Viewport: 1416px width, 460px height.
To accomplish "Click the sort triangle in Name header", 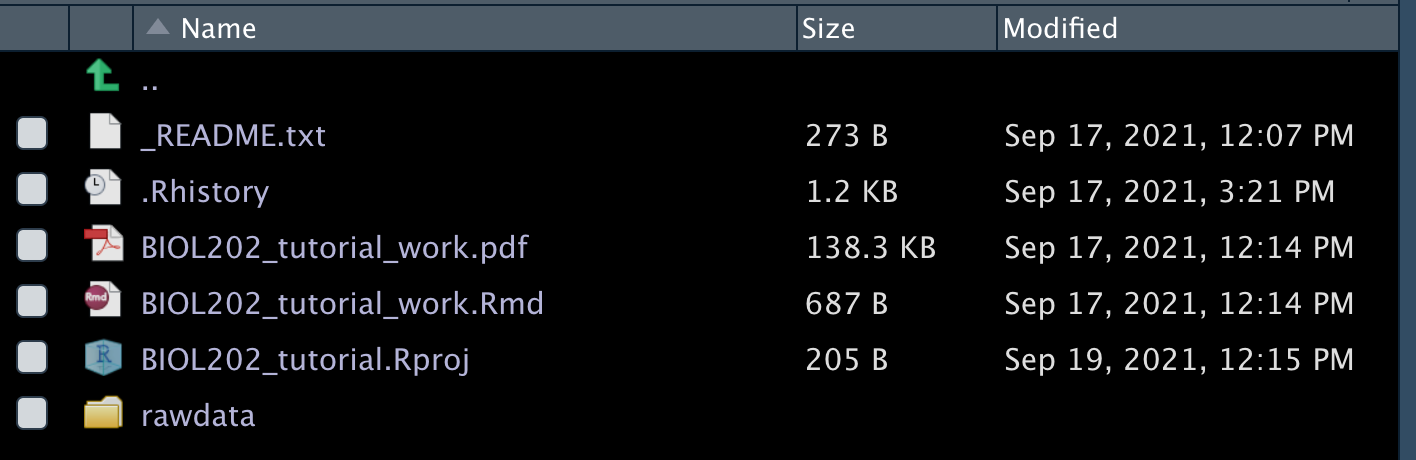I will (x=158, y=27).
